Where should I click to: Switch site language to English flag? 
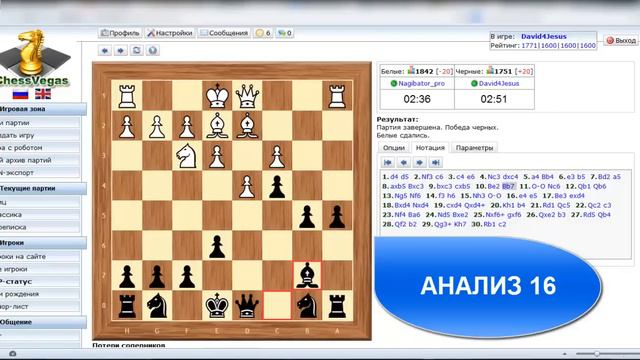pos(43,94)
